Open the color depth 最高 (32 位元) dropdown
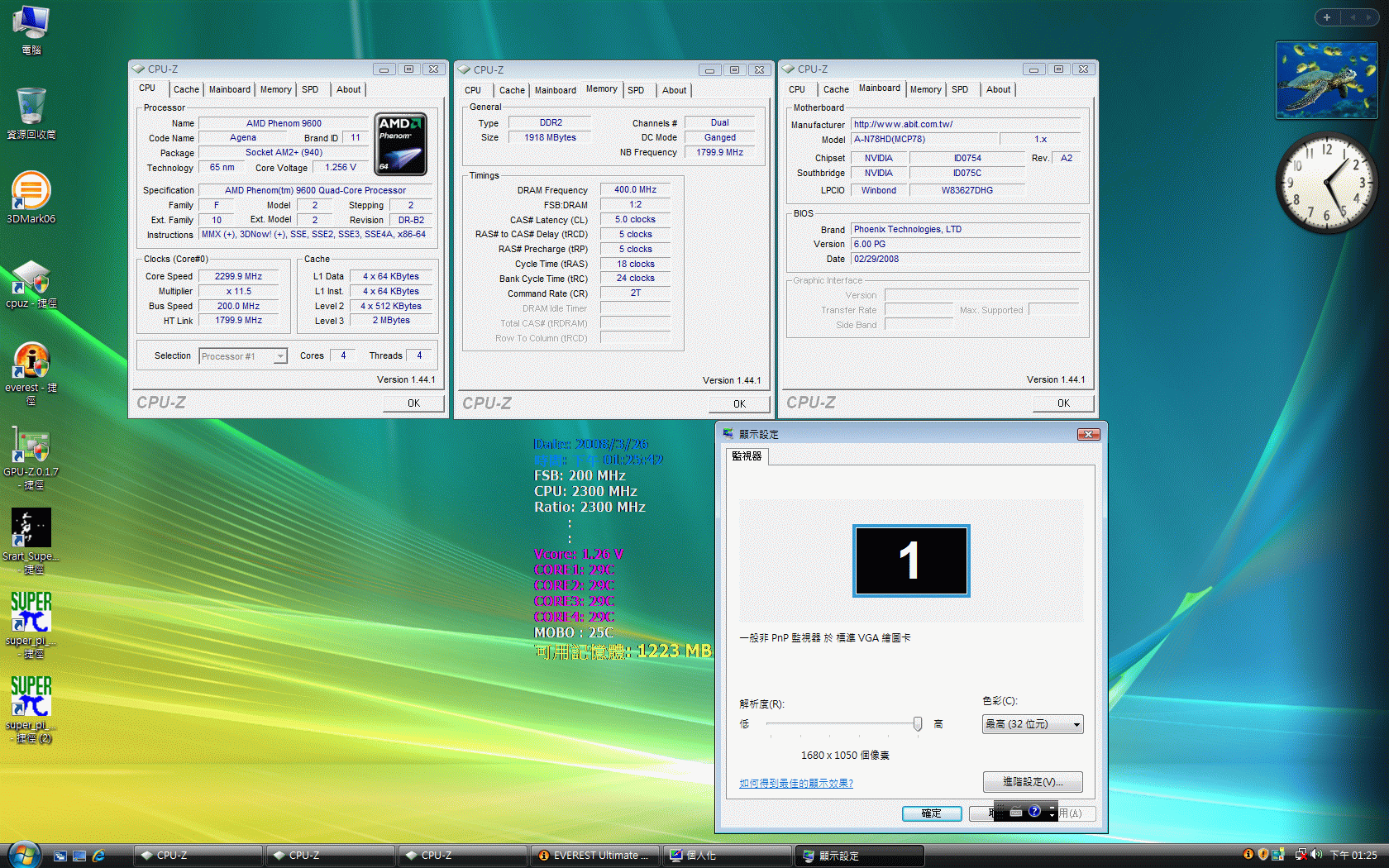 1033,724
